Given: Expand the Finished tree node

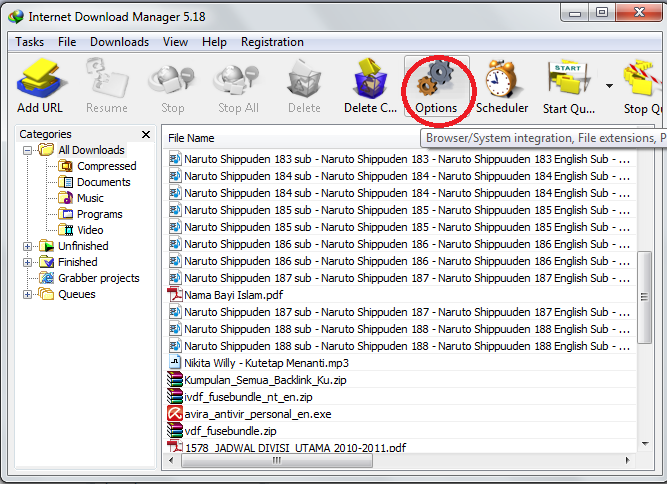Looking at the screenshot, I should click(x=28, y=262).
